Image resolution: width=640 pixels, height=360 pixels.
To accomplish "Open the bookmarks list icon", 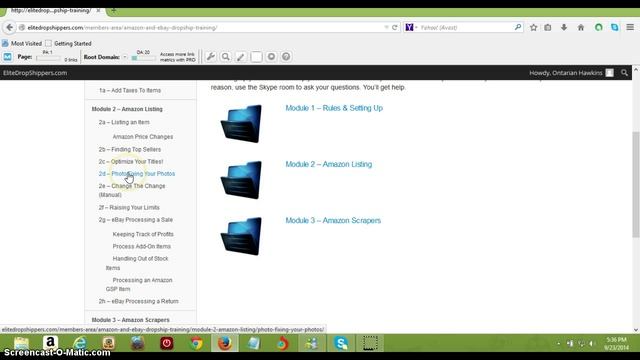I will (548, 28).
